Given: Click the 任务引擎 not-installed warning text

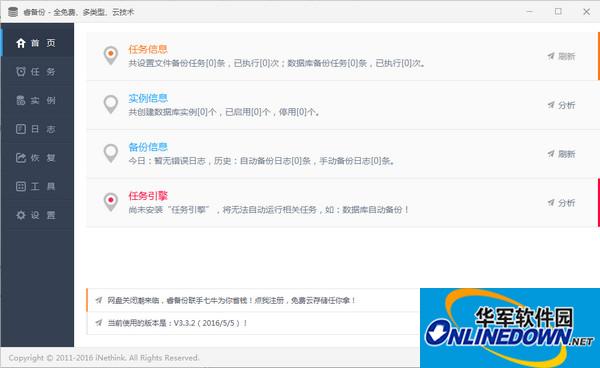Looking at the screenshot, I should (x=269, y=210).
